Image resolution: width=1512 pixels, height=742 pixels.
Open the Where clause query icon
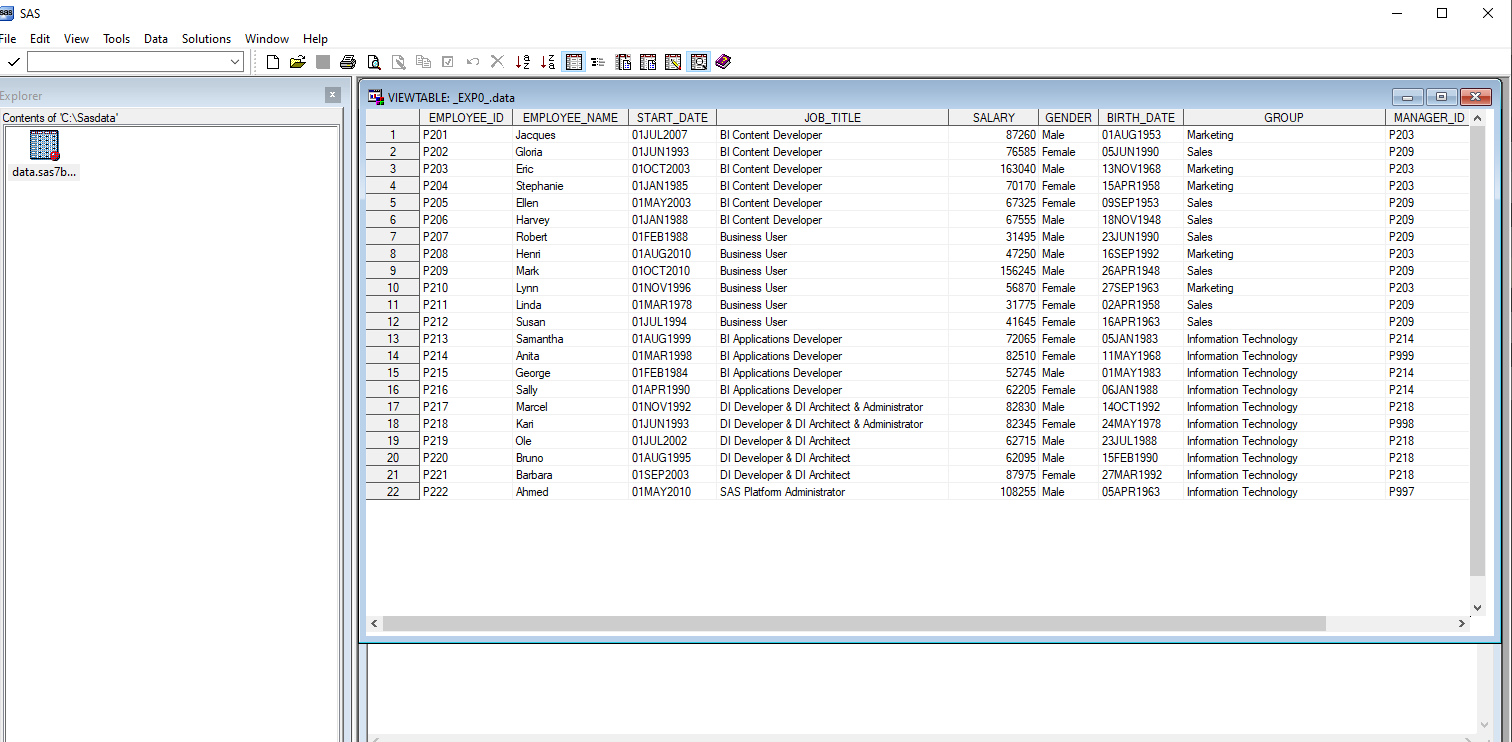pos(699,62)
